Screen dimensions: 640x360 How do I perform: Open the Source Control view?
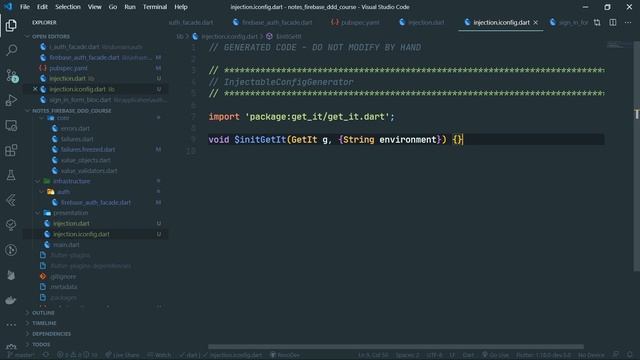pyautogui.click(x=11, y=76)
